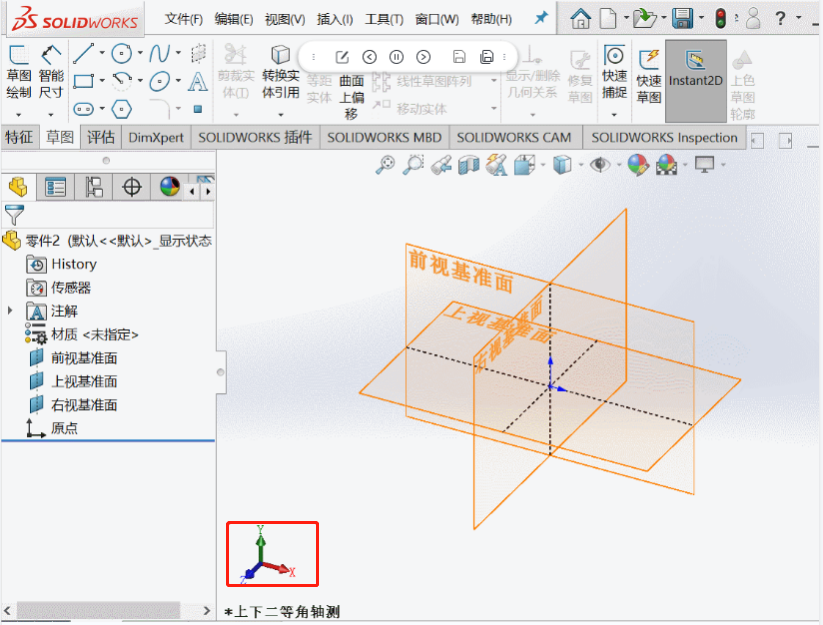Screen dimensions: 823x625
Task: Click the View Orientation cube icon
Action: [x=524, y=165]
